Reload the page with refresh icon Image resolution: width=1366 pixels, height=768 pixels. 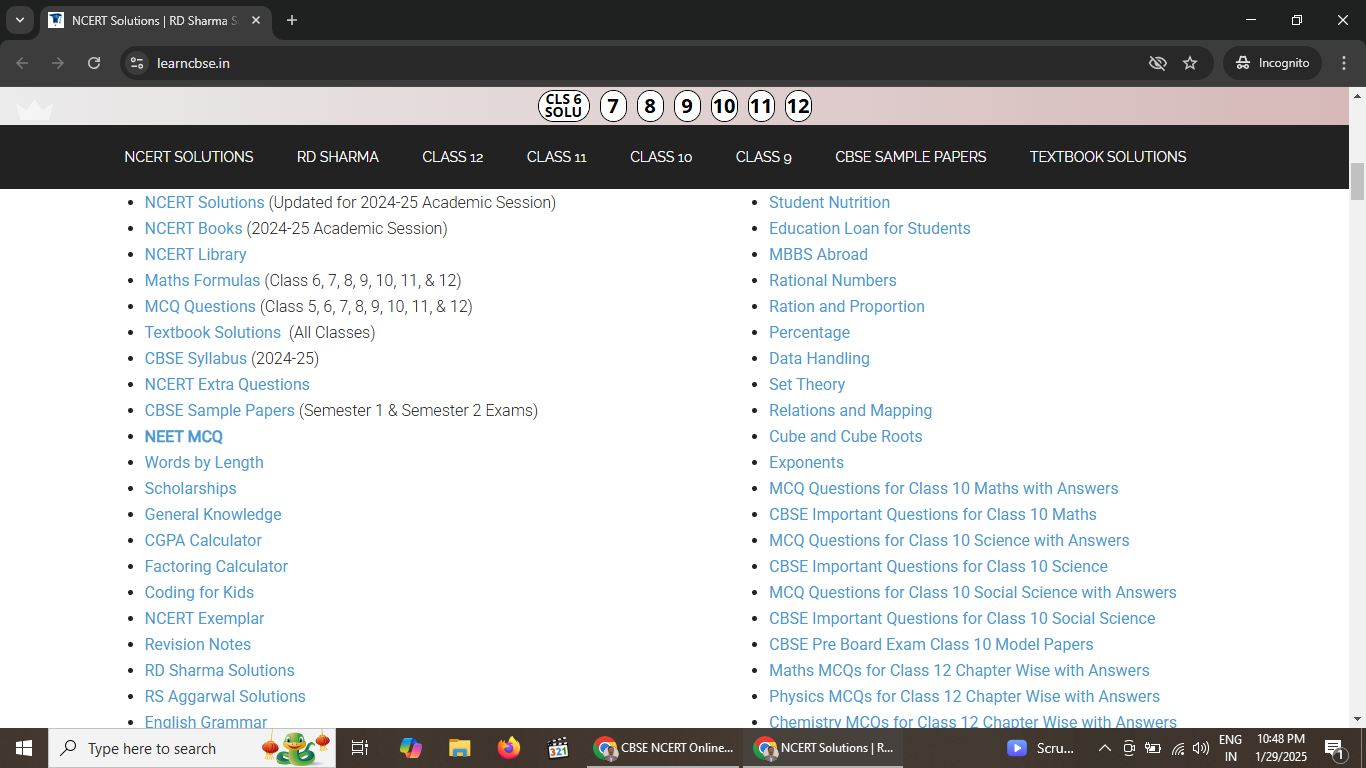[x=94, y=63]
